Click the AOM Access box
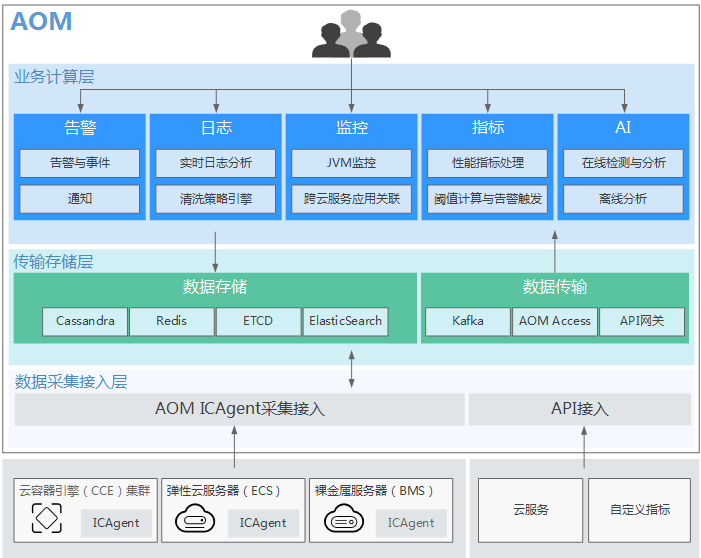 tap(555, 321)
